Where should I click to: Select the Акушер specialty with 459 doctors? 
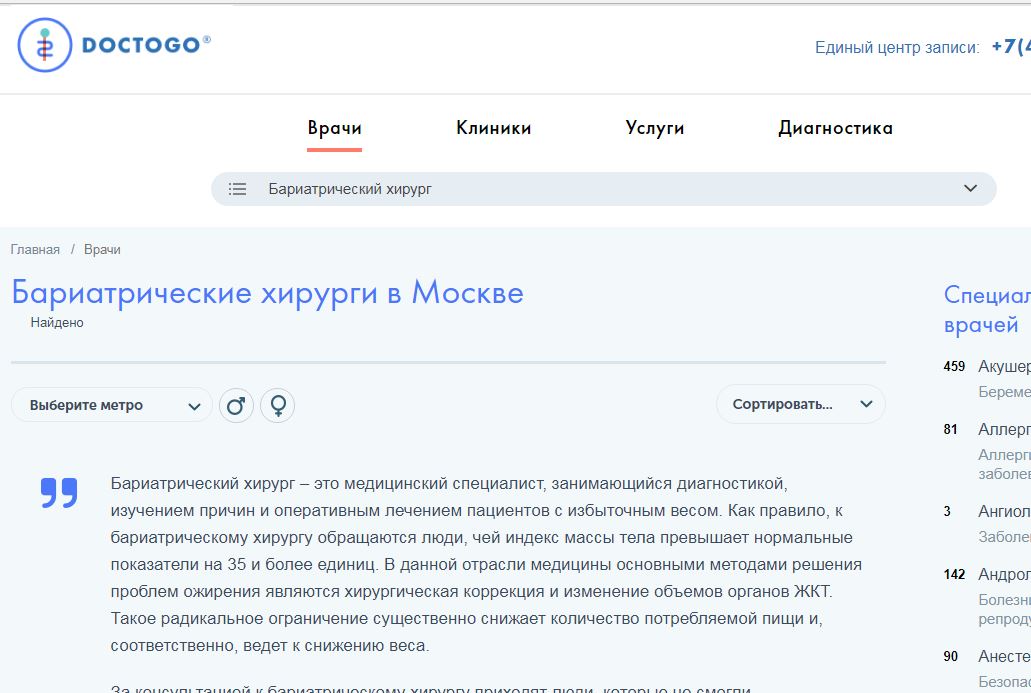pos(1003,366)
